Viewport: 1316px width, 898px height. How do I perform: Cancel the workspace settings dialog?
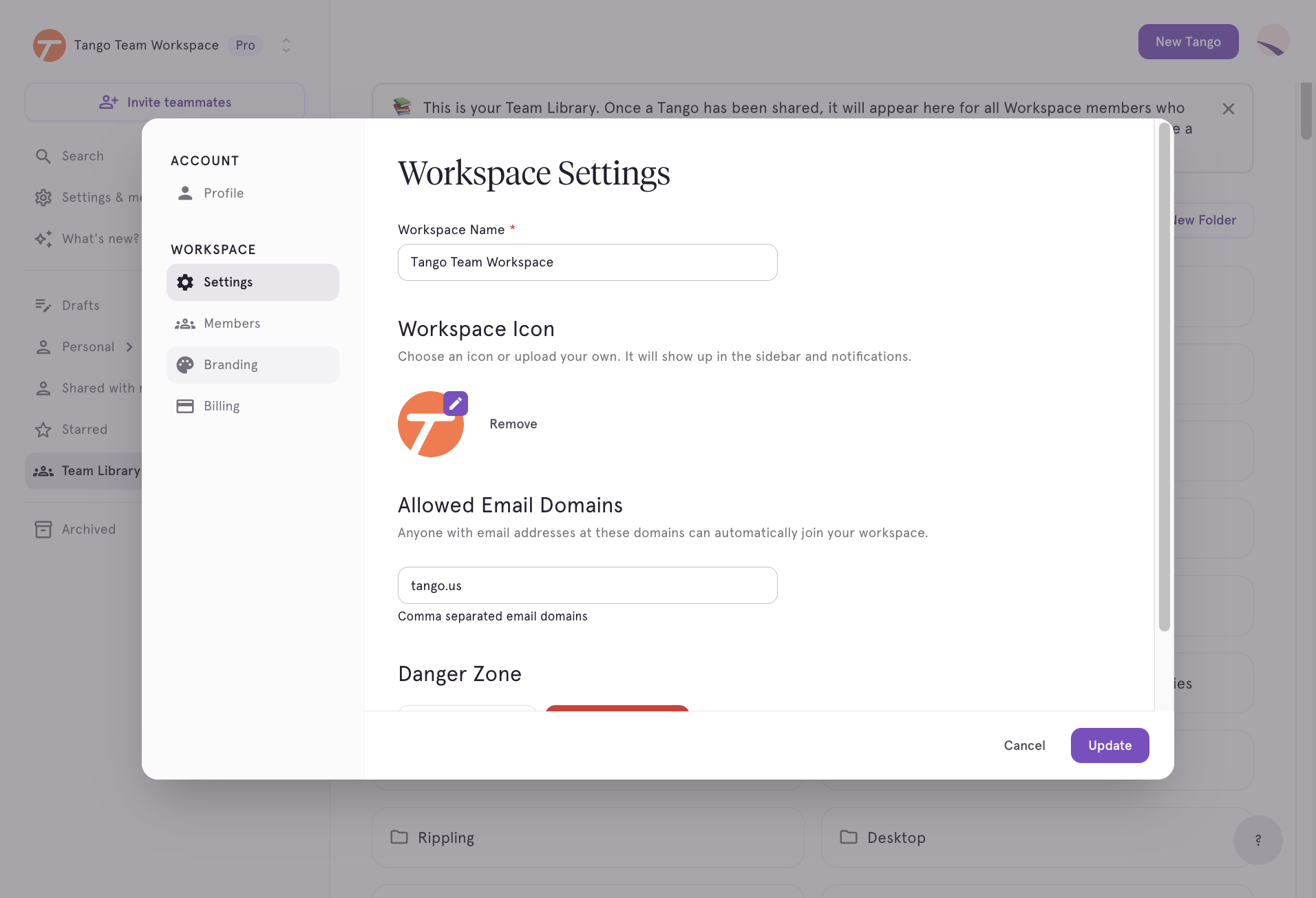click(1024, 745)
